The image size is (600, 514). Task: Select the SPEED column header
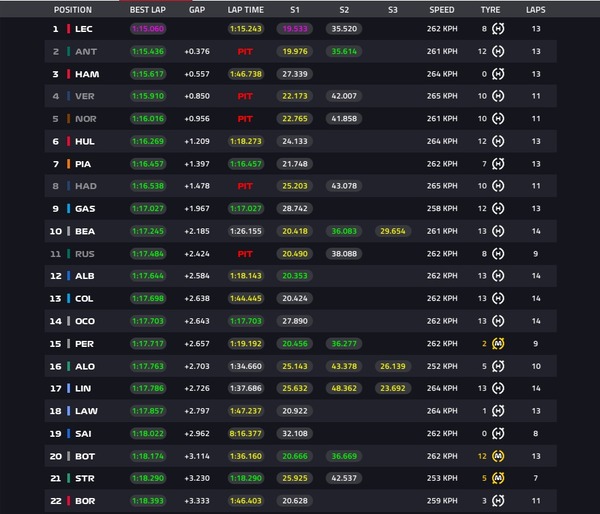coord(442,10)
